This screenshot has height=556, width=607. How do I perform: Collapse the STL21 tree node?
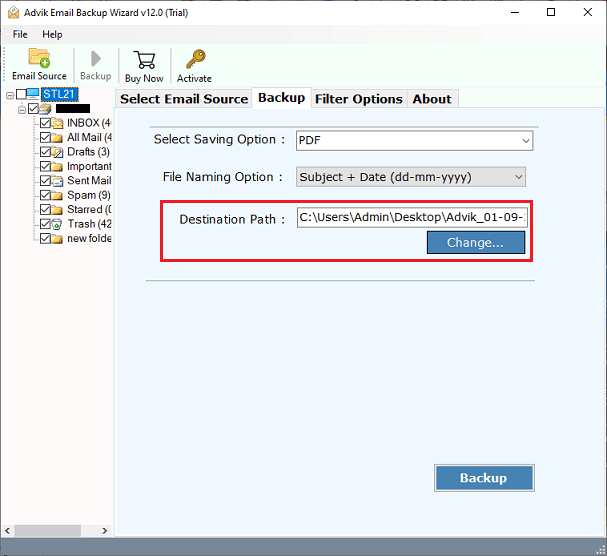[10, 94]
